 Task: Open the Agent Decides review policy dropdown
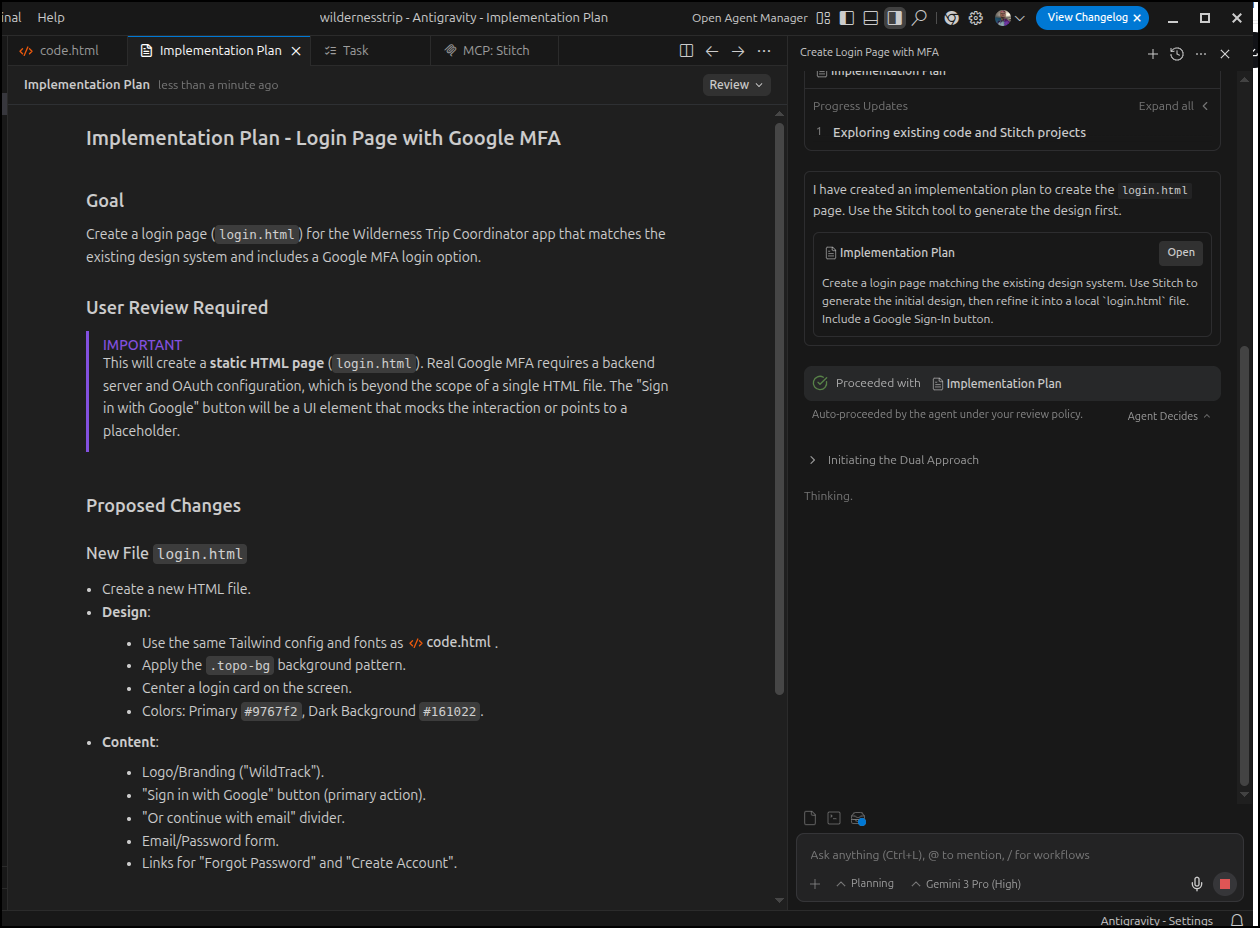[x=1168, y=416]
